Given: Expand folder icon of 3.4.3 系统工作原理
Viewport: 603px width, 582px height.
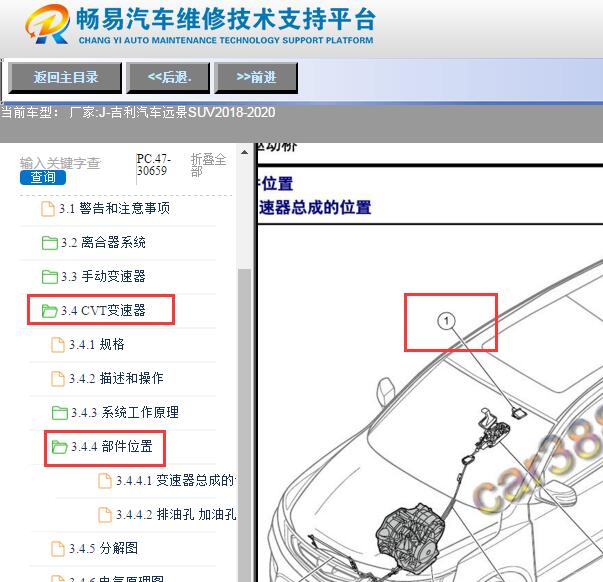Looking at the screenshot, I should (x=60, y=413).
